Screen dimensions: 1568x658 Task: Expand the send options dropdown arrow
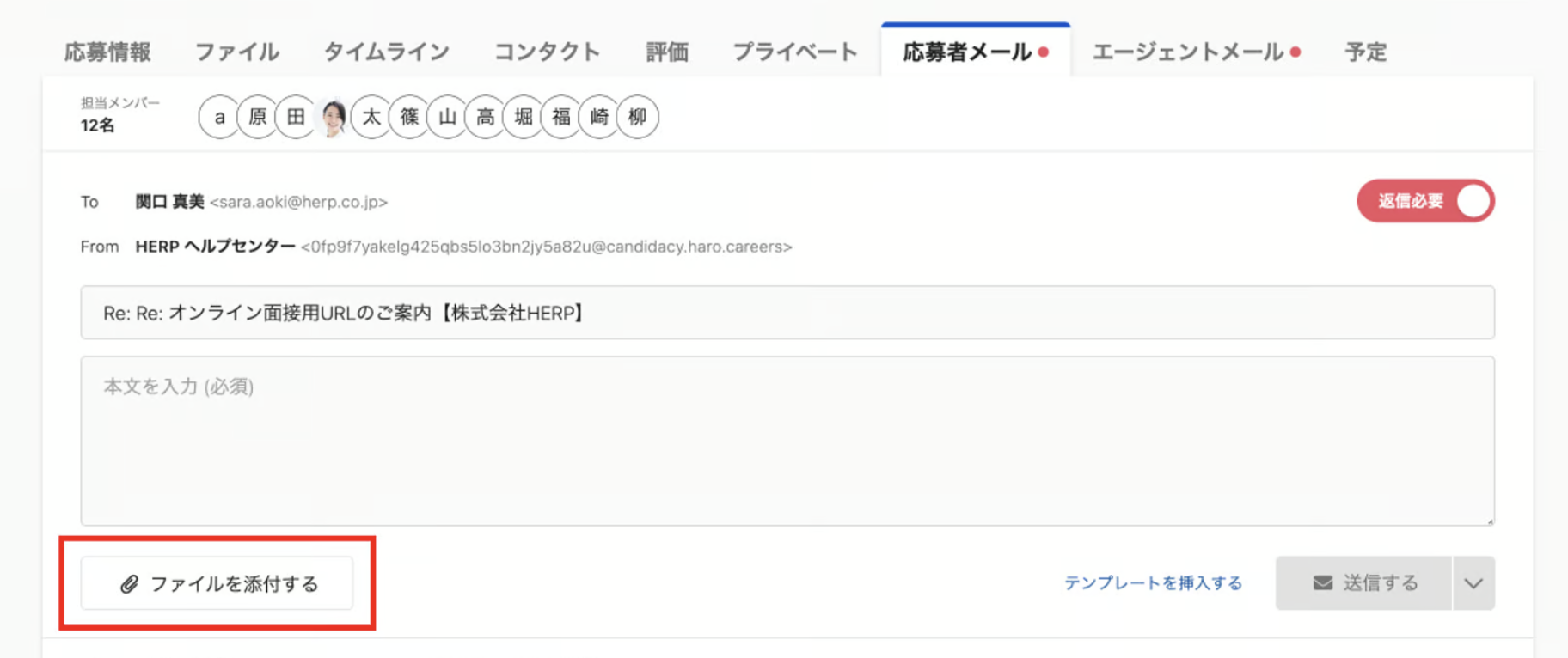point(1473,583)
